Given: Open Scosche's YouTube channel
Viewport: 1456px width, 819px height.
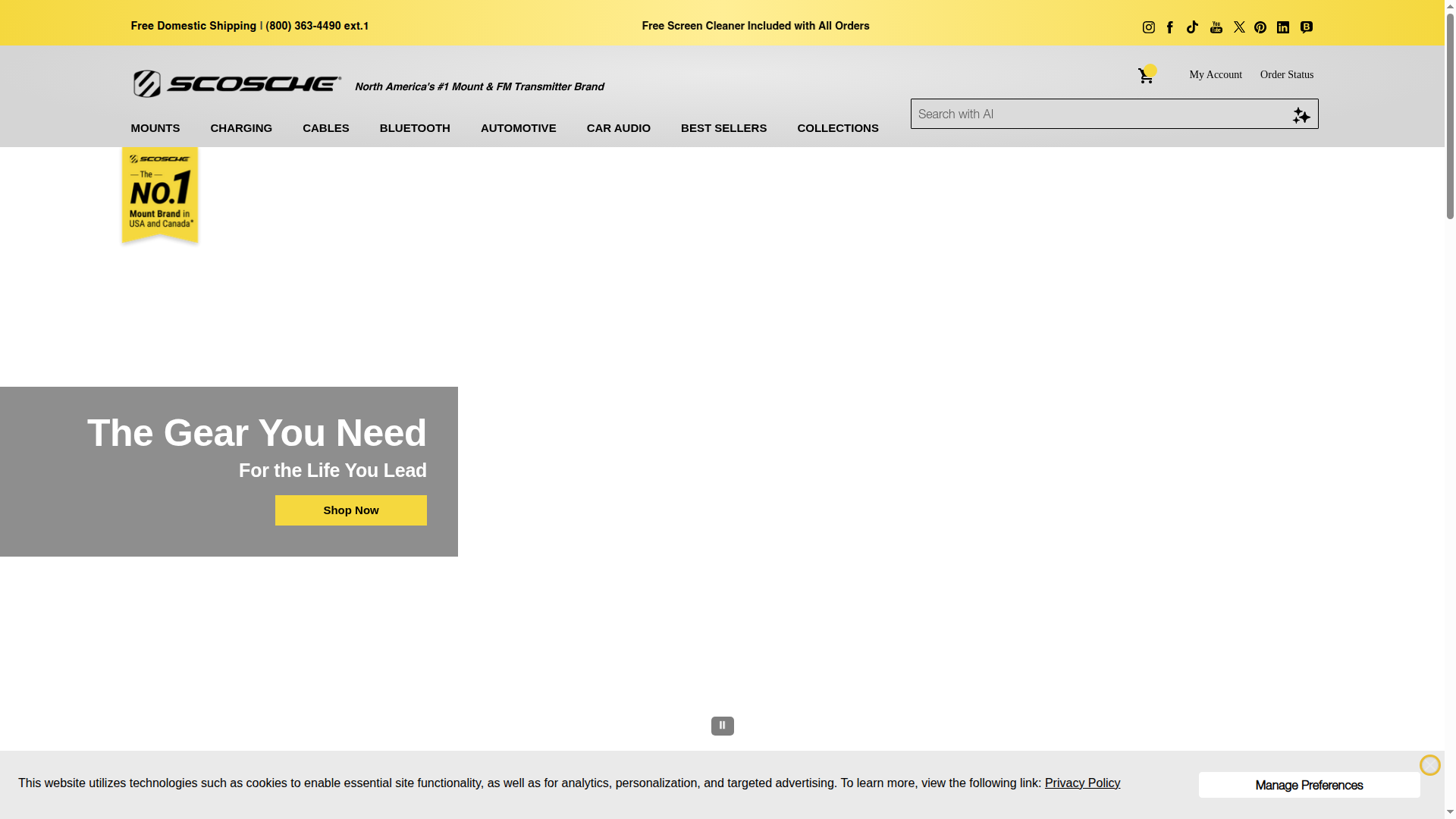Looking at the screenshot, I should (1216, 27).
